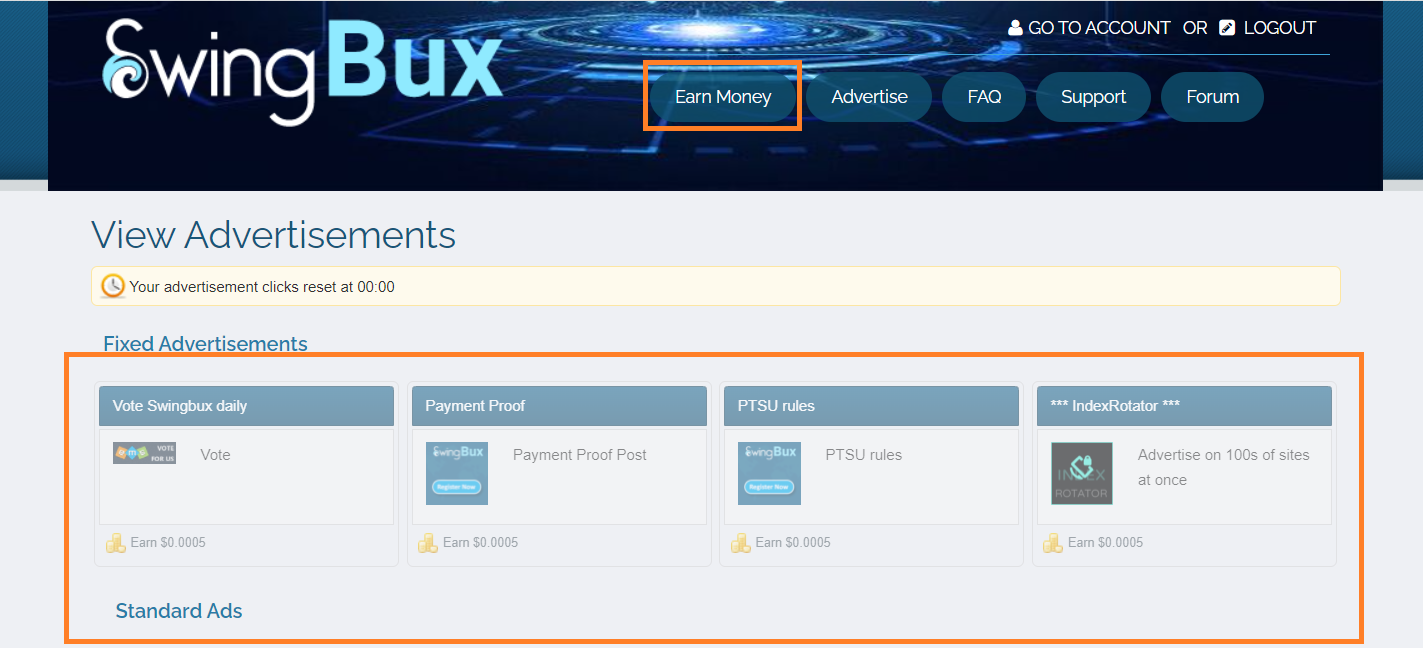Click 'Advertise on 100s of sites at once' text

pos(1223,467)
